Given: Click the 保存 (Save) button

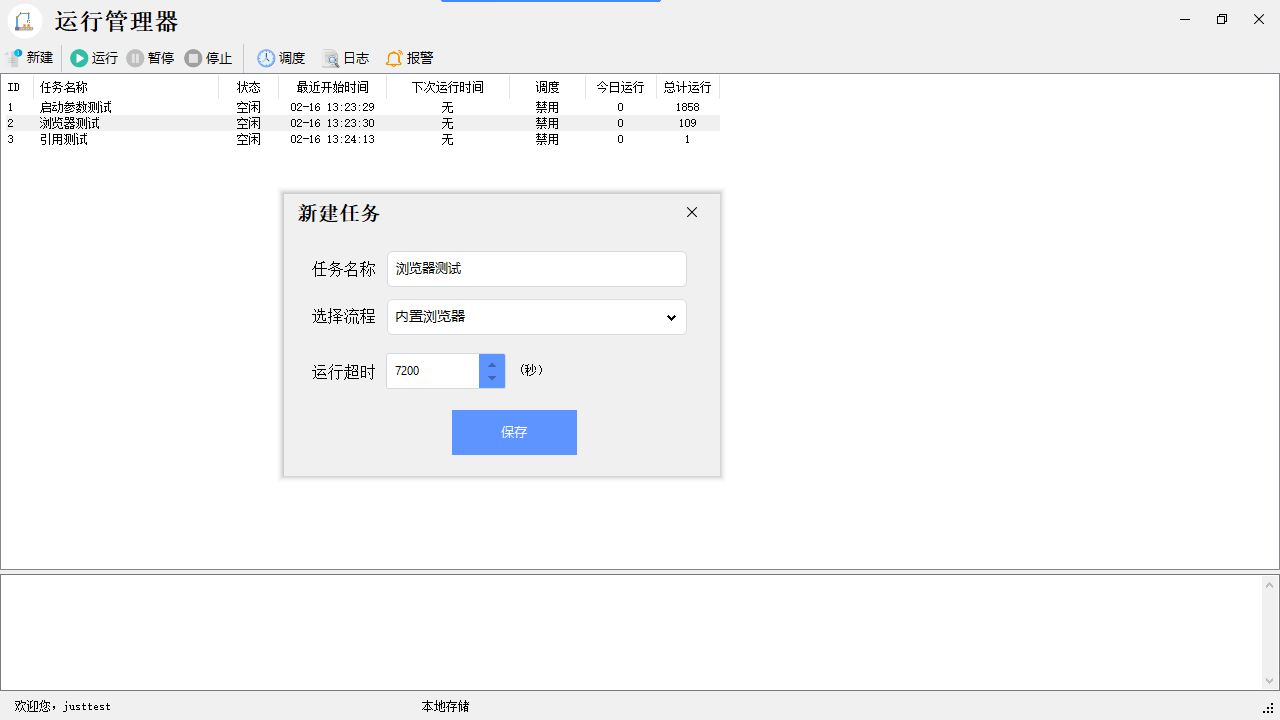Looking at the screenshot, I should click(514, 432).
